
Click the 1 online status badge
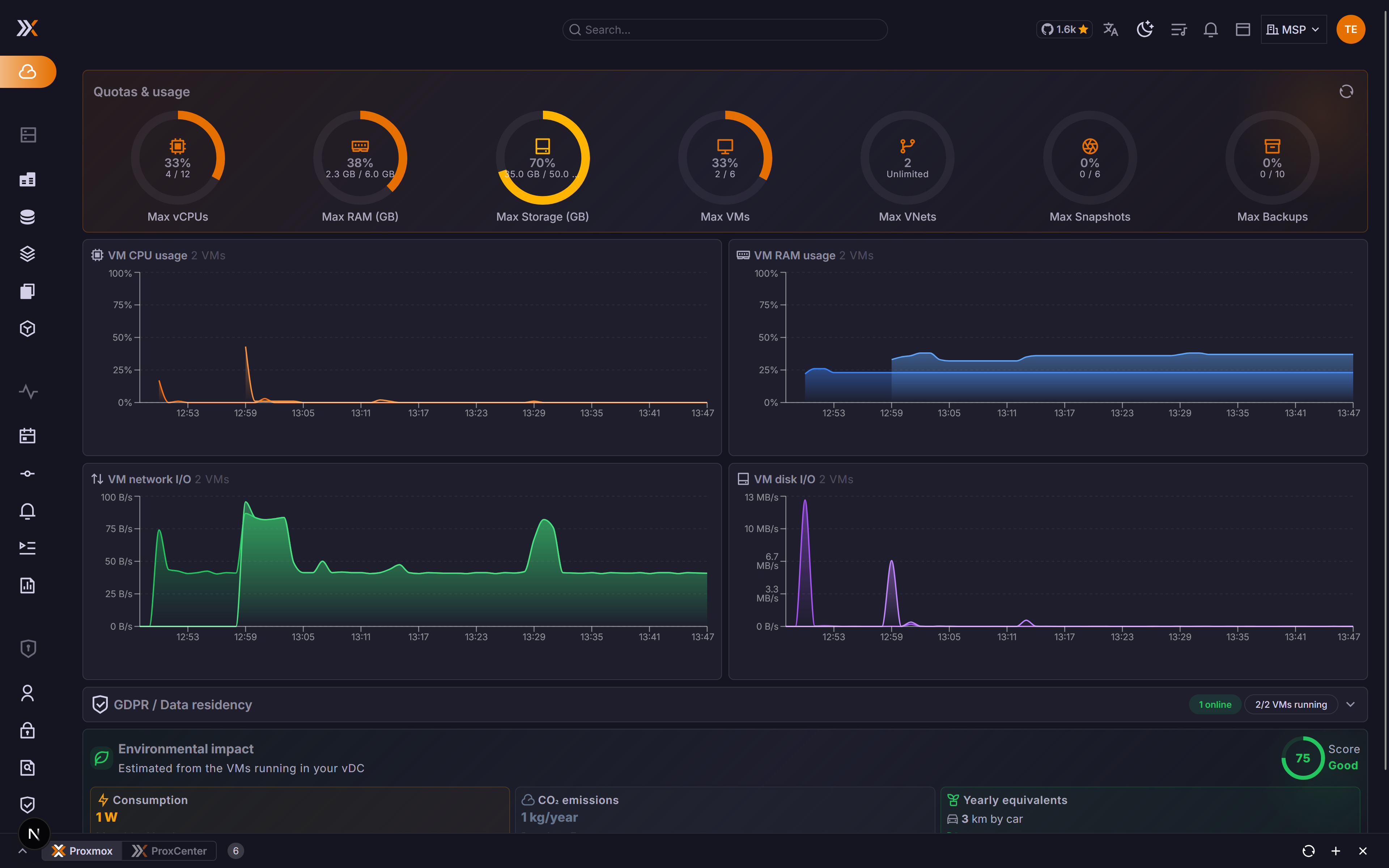coord(1215,705)
